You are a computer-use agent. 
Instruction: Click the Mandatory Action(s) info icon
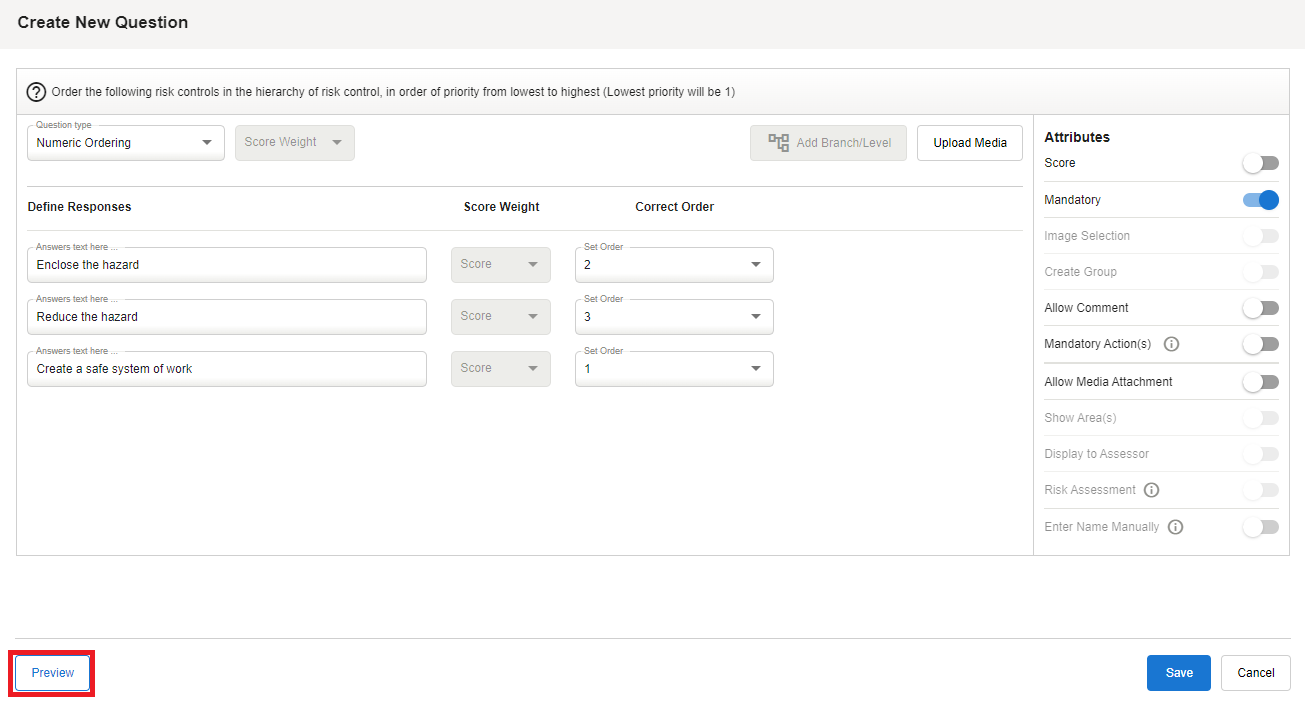point(1172,344)
